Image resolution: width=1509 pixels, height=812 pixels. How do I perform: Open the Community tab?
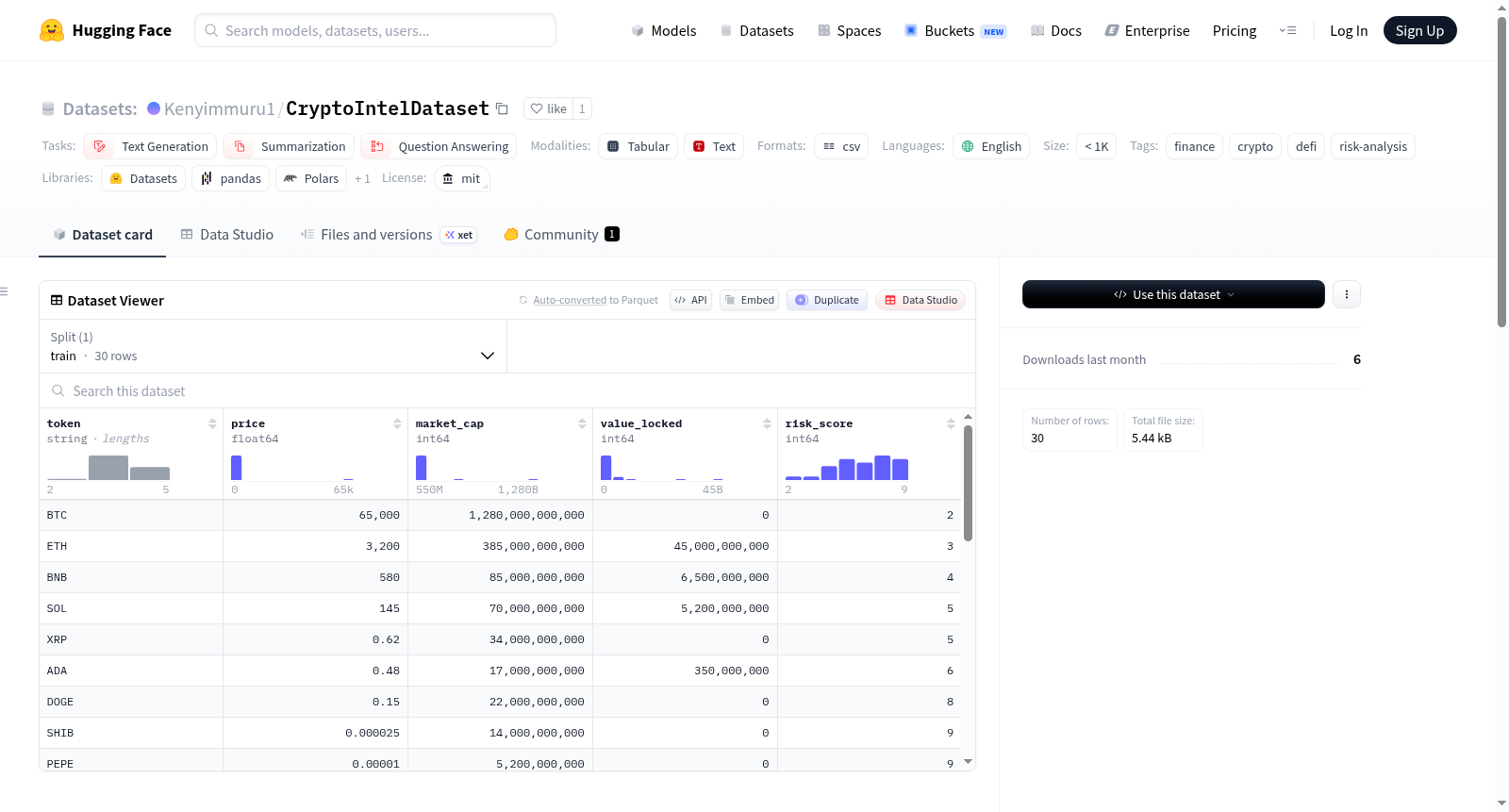click(x=561, y=235)
